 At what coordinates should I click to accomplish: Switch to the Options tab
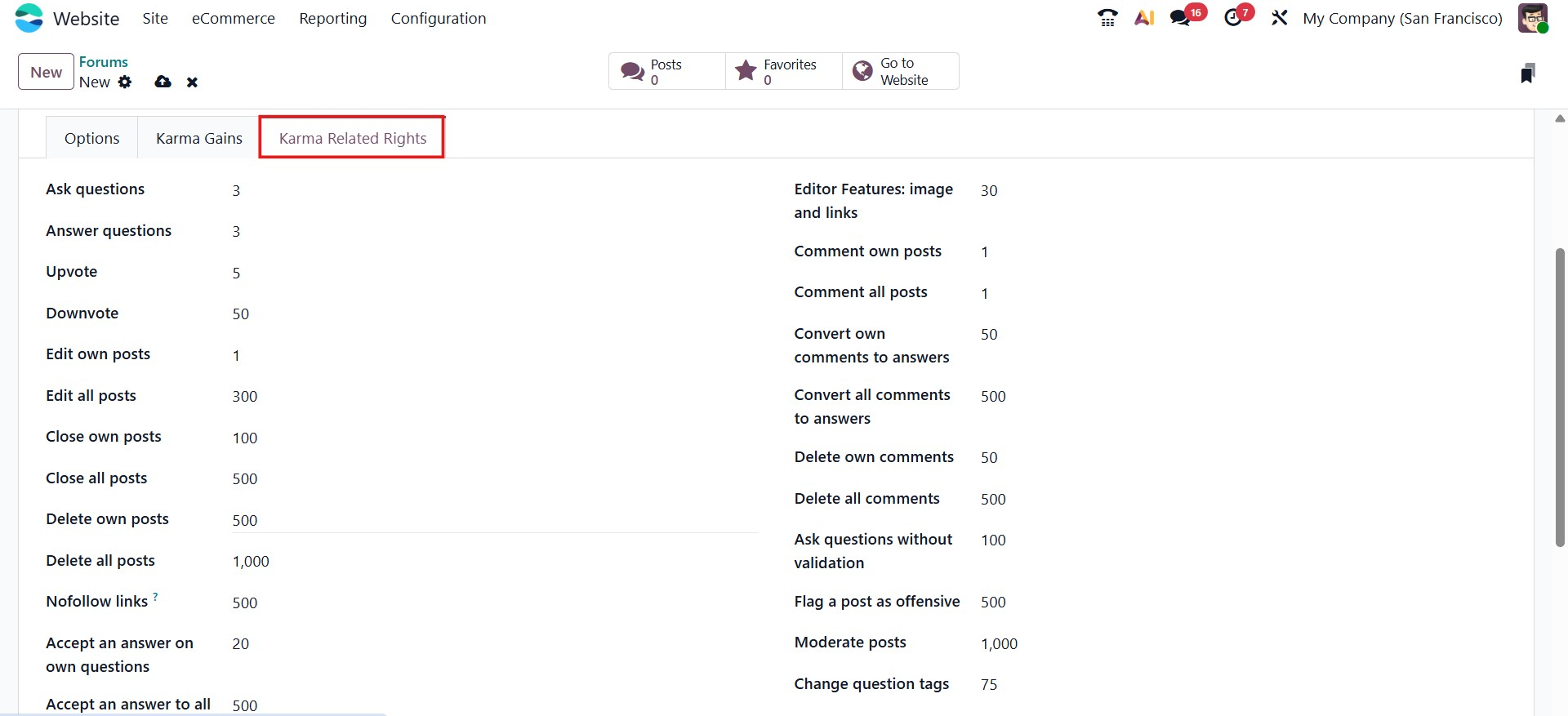[92, 138]
